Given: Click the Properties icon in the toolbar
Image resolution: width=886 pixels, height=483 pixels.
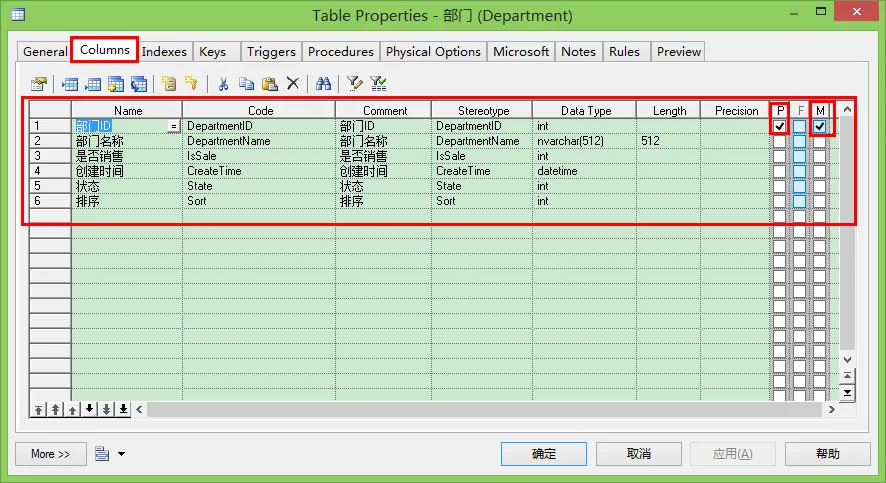Looking at the screenshot, I should click(39, 84).
